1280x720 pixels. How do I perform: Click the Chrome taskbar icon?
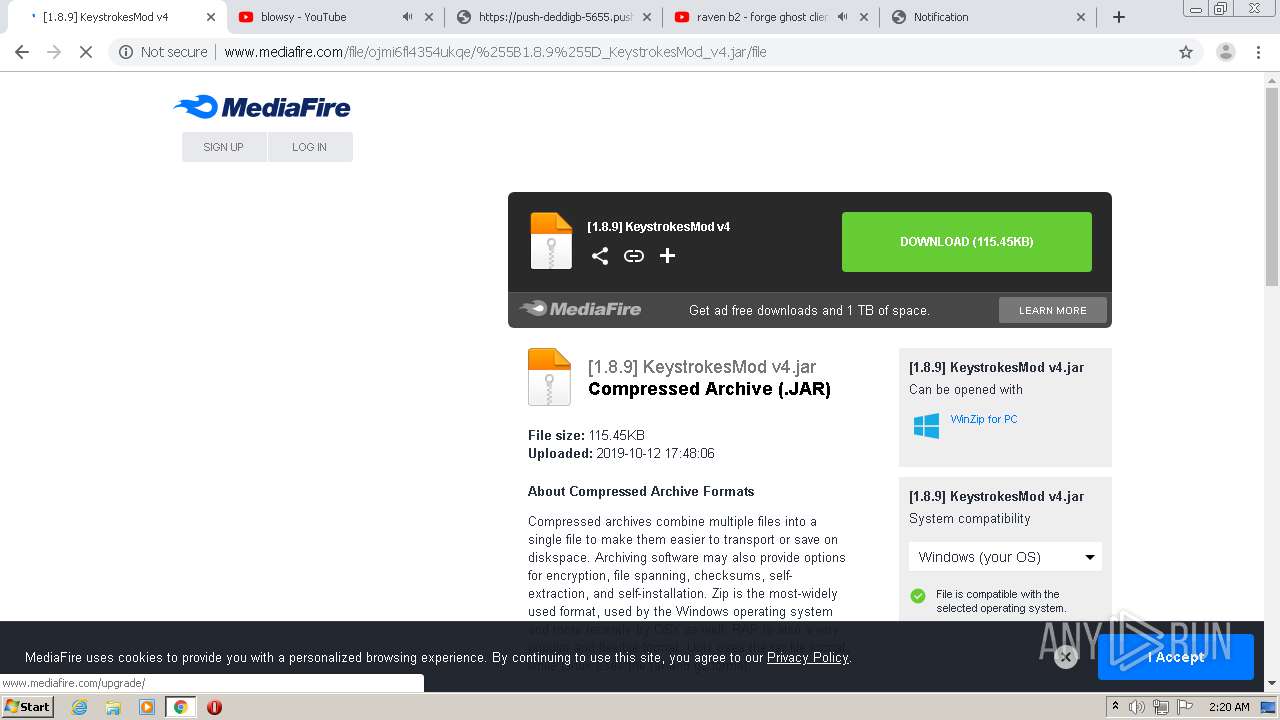tap(181, 707)
